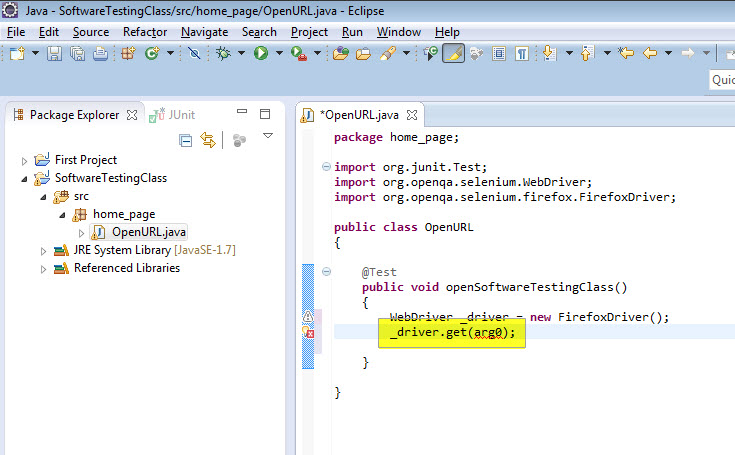735x455 pixels.
Task: Open the Edit menu
Action: click(49, 32)
